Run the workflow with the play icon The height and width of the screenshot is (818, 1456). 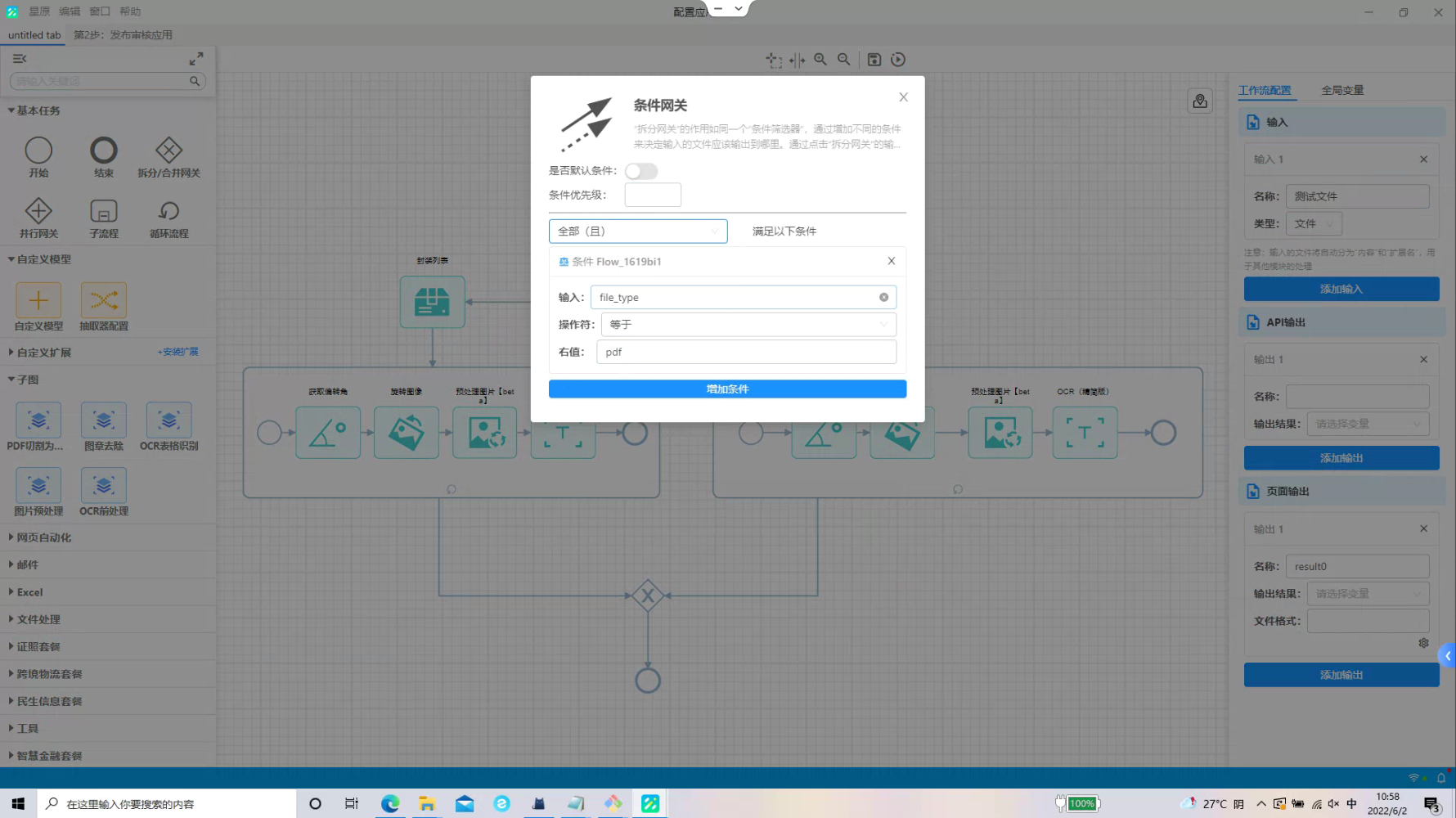point(898,60)
